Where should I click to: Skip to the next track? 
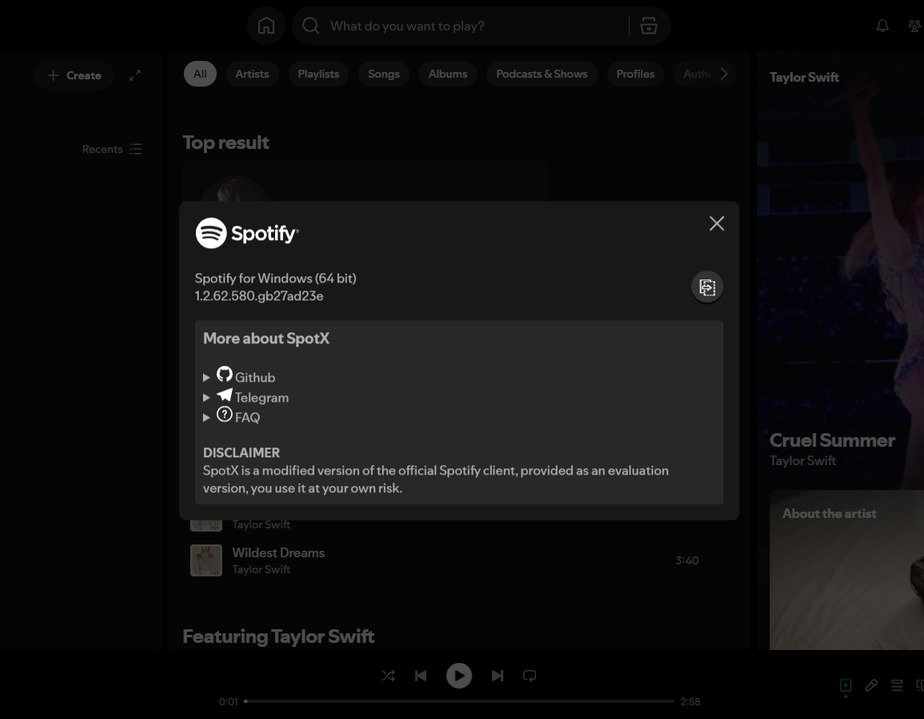tap(497, 676)
